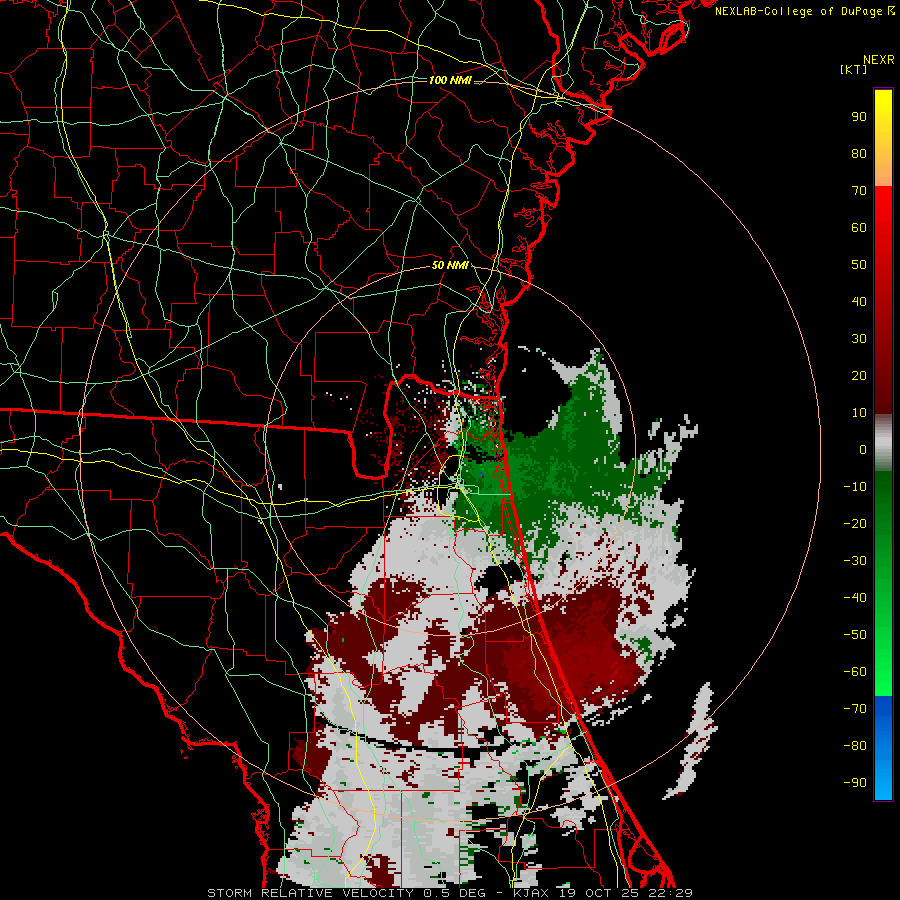The width and height of the screenshot is (900, 900).
Task: Click the 0.5 DEG elevation text
Action: [454, 893]
